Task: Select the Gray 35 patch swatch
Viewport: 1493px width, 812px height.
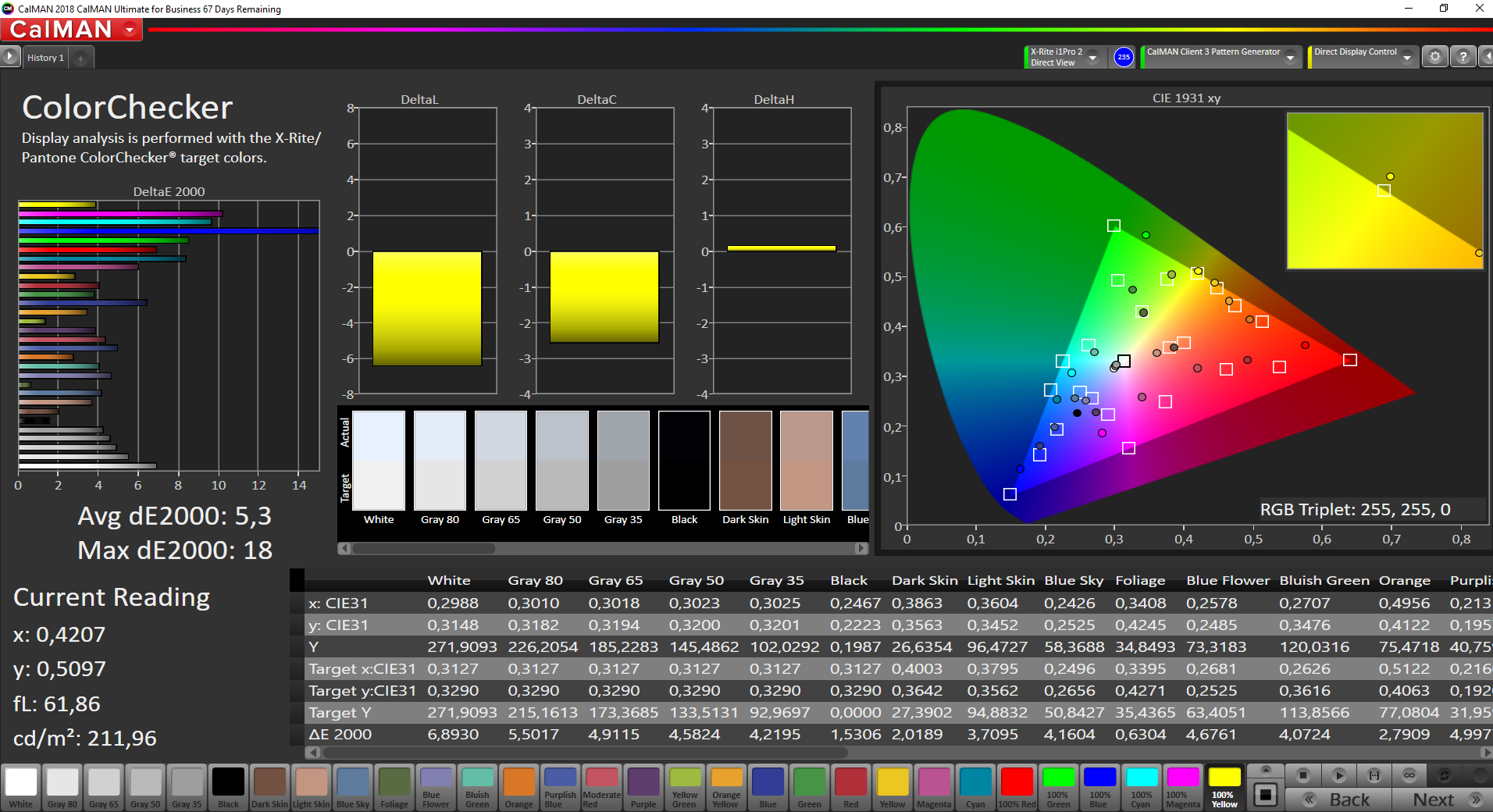Action: click(187, 787)
